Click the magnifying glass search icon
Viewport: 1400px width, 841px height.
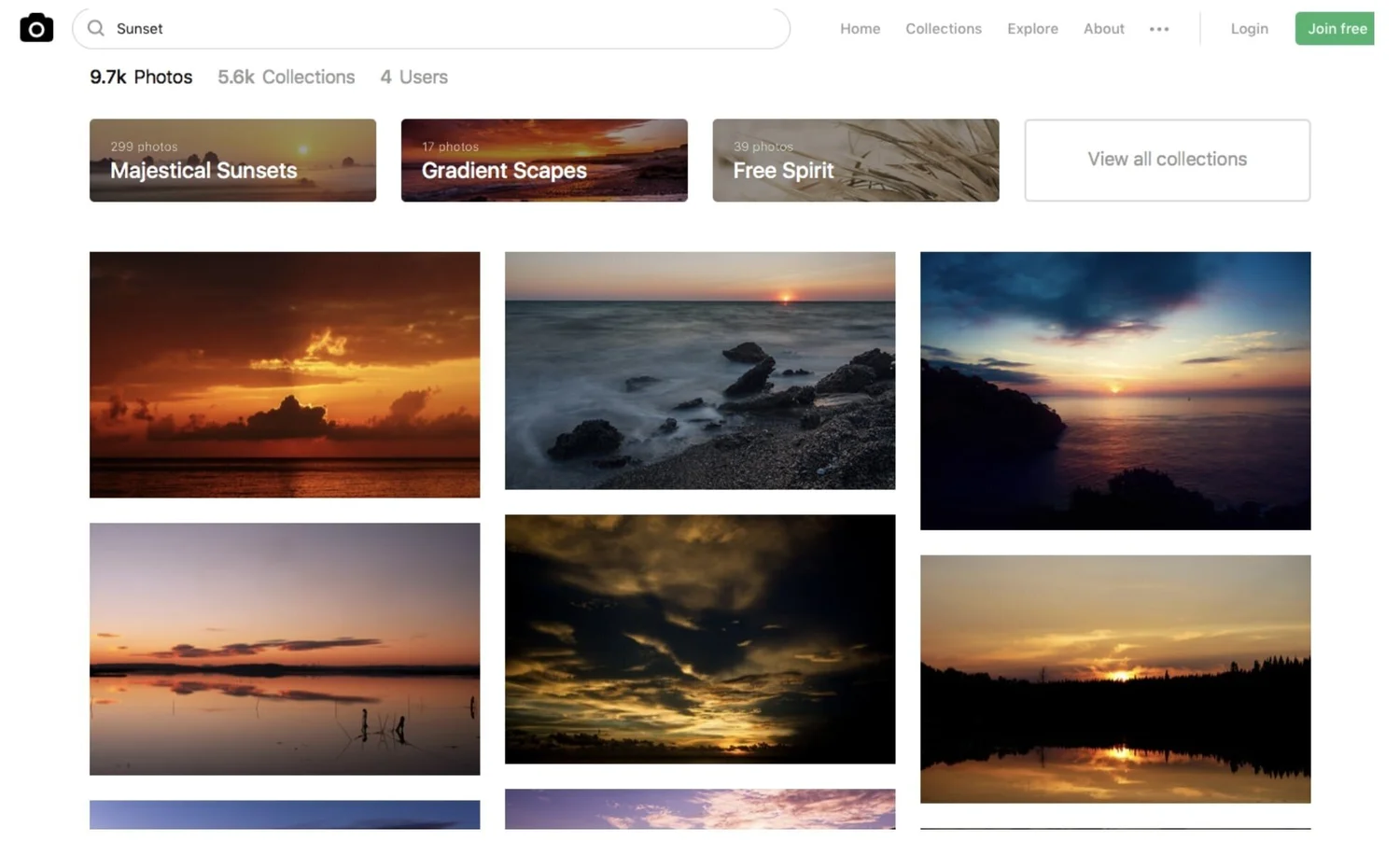pyautogui.click(x=95, y=28)
